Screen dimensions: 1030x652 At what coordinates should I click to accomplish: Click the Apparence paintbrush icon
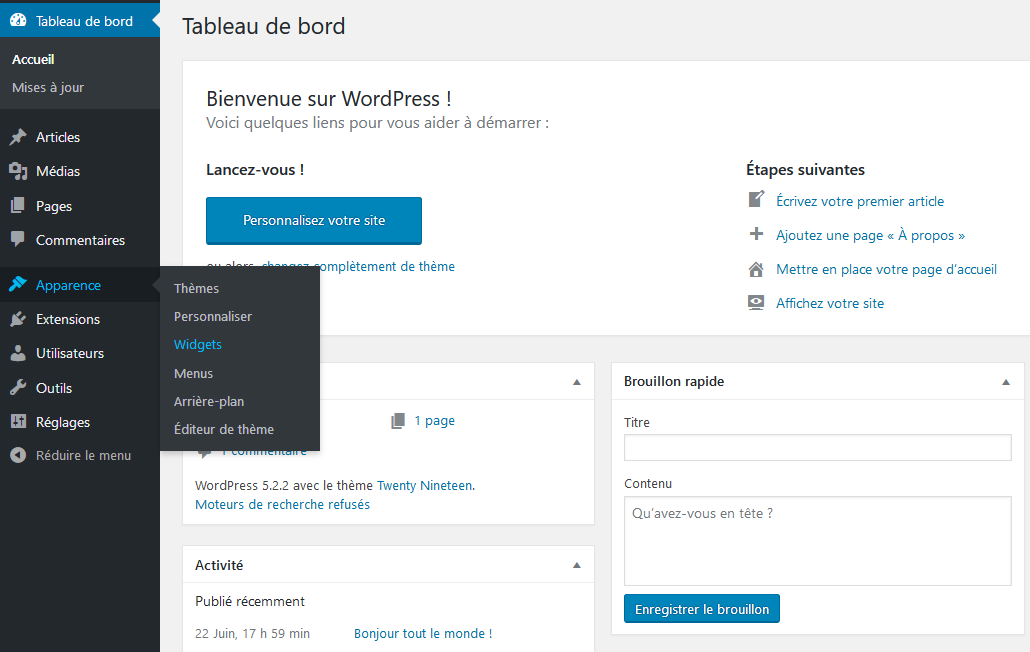(18, 284)
